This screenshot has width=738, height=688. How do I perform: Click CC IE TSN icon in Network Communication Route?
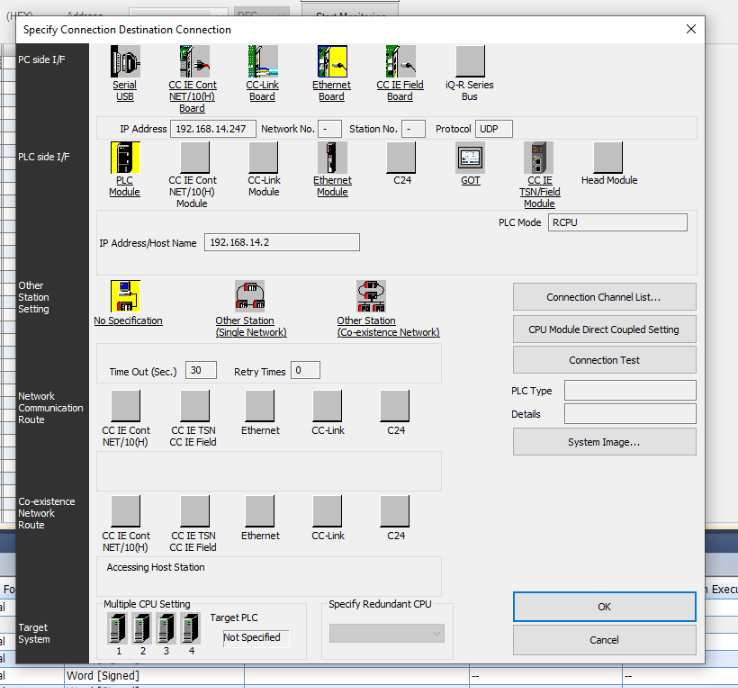(195, 406)
